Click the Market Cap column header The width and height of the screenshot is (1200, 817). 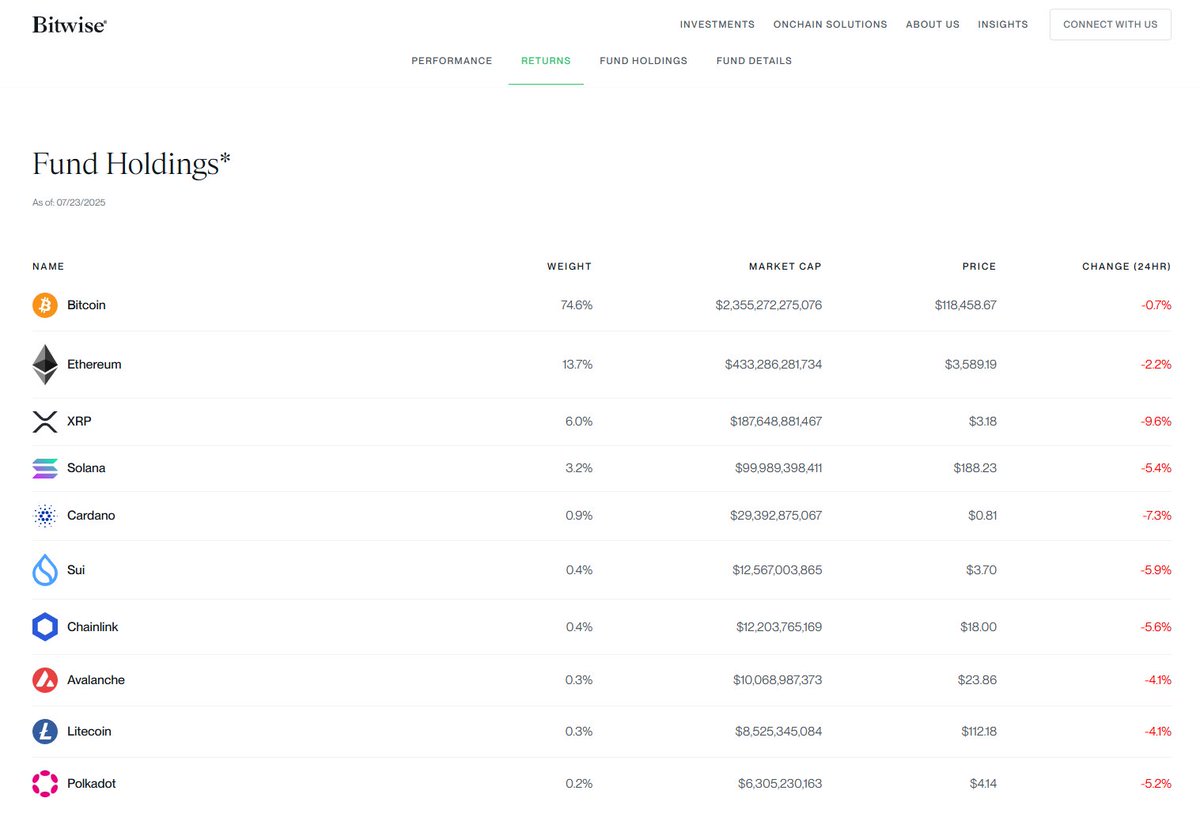[785, 267]
